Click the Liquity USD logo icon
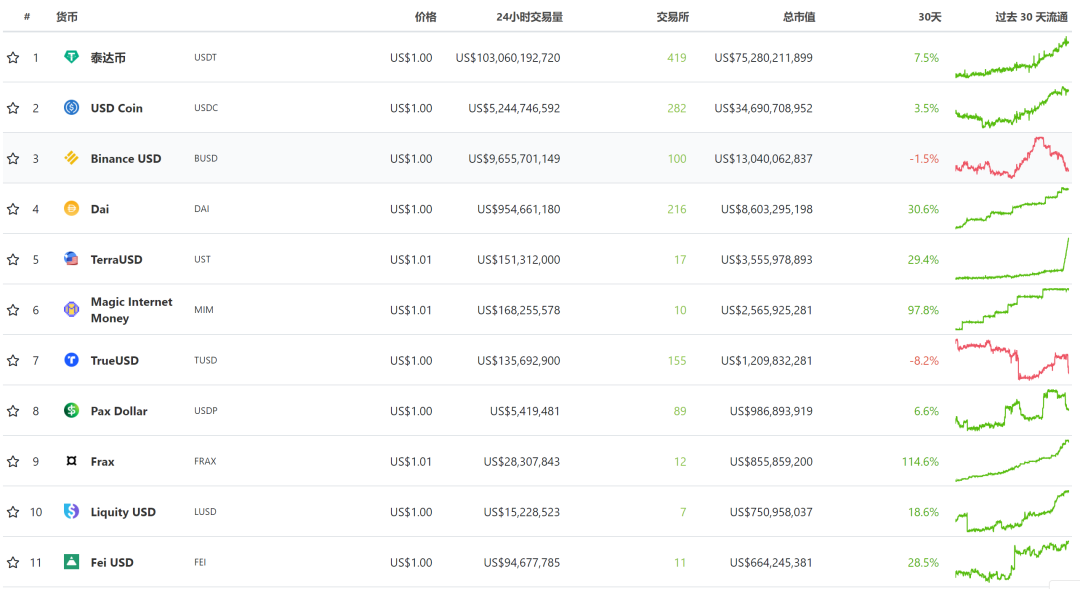Viewport: 1080px width, 589px height. (71, 511)
